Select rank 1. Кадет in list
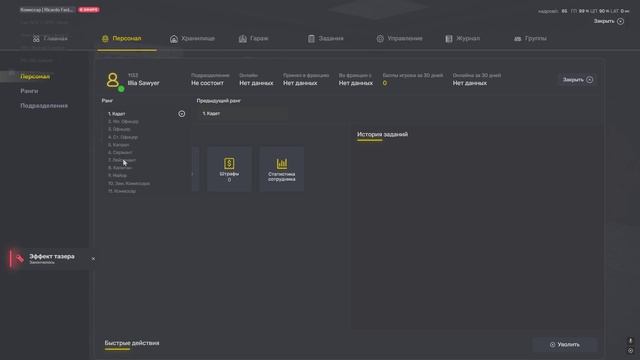Screen dimensions: 640x360 (117, 114)
